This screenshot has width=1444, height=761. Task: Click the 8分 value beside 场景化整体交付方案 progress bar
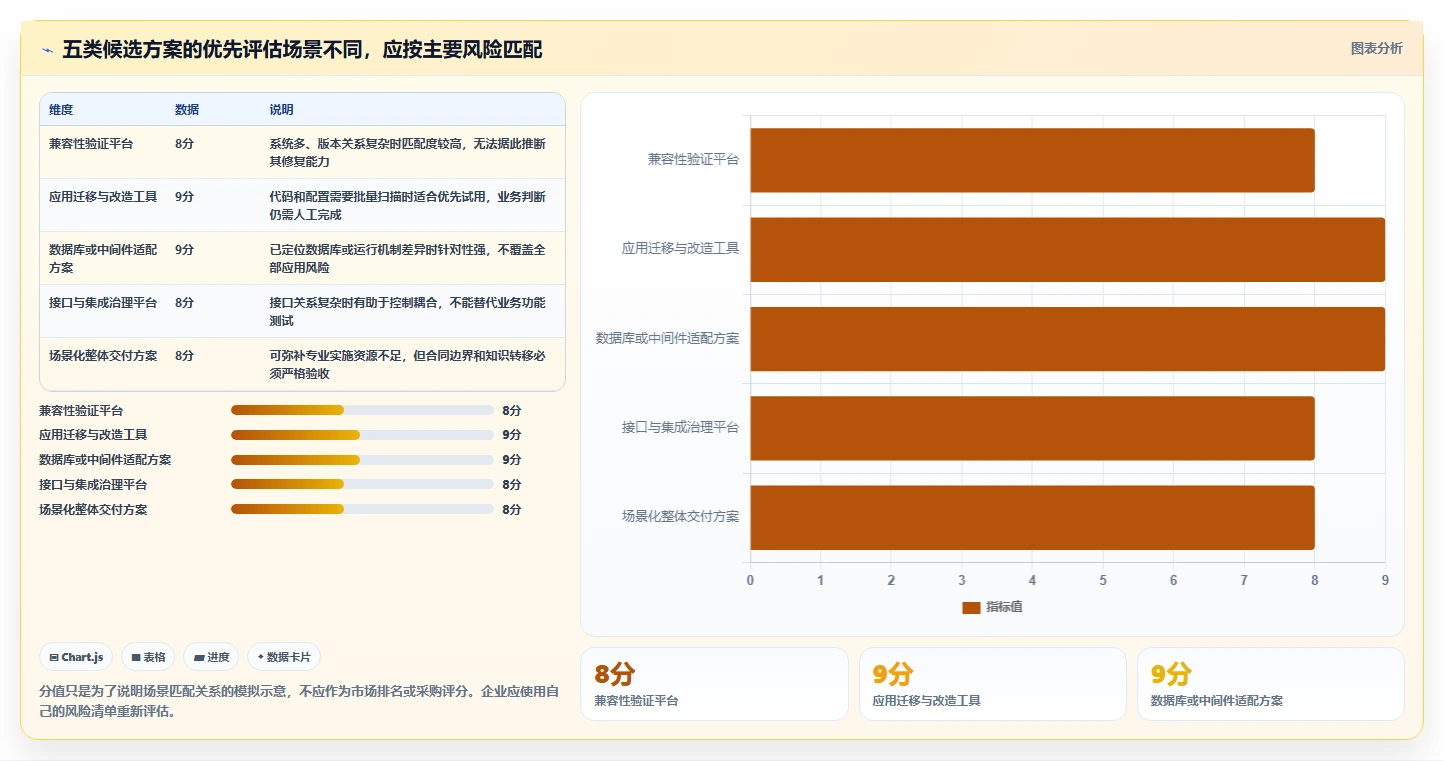(x=512, y=510)
